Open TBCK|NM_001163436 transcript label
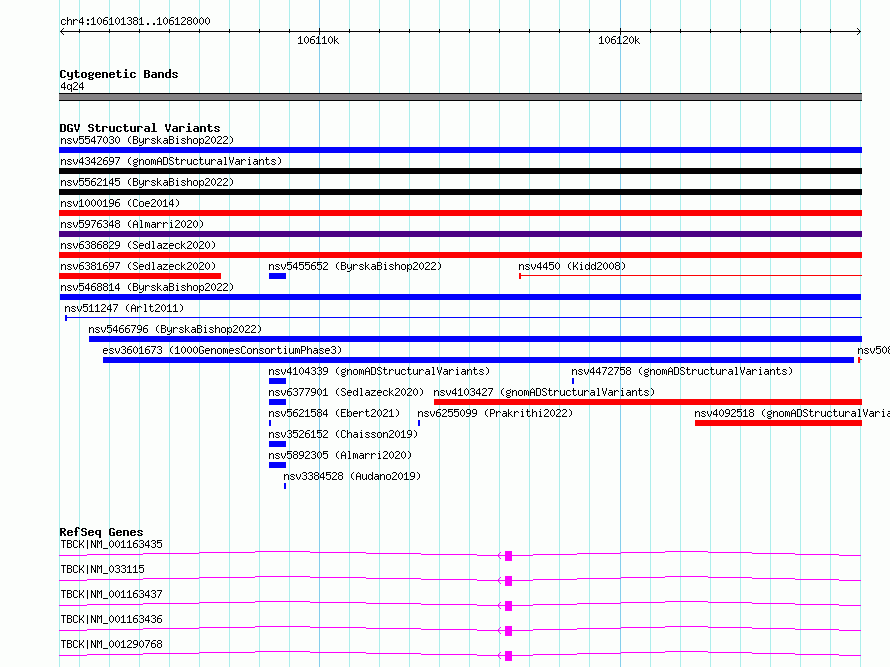The height and width of the screenshot is (667, 890). pyautogui.click(x=111, y=619)
